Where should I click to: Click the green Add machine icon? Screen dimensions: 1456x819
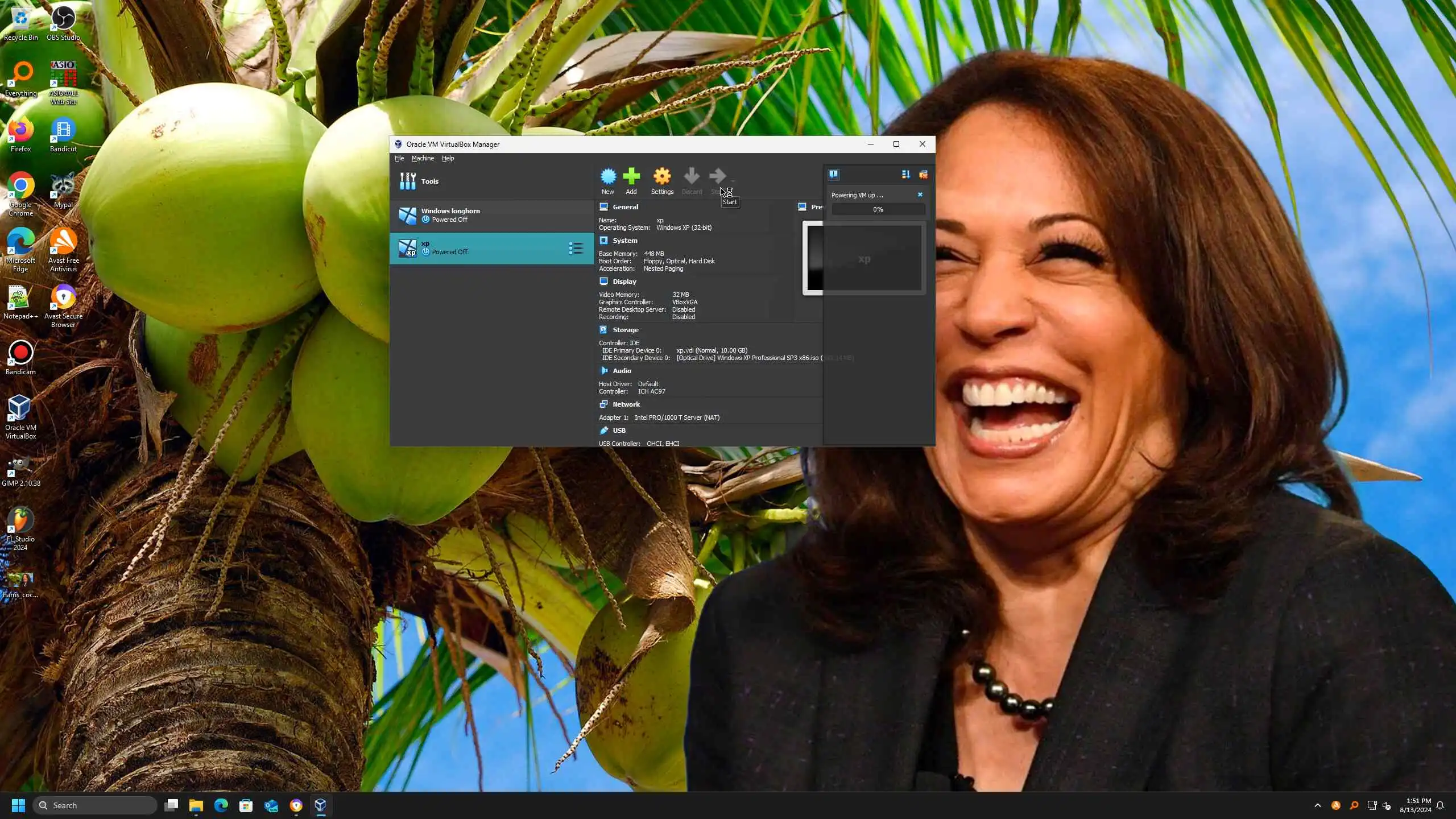tap(631, 176)
